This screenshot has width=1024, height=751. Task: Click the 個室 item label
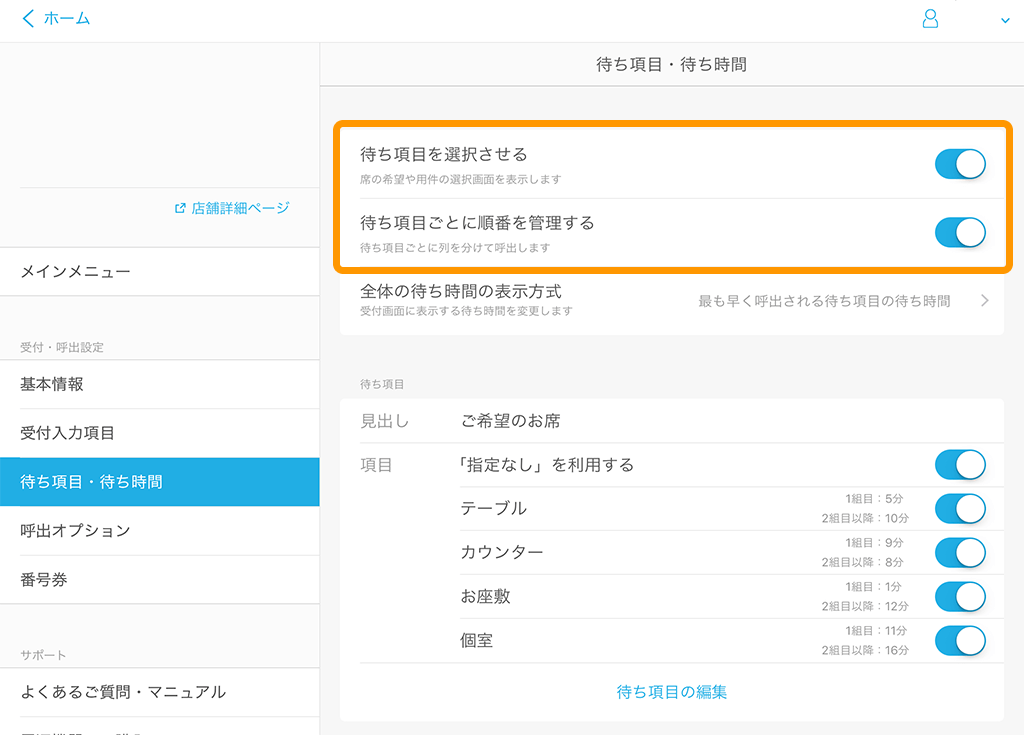476,641
